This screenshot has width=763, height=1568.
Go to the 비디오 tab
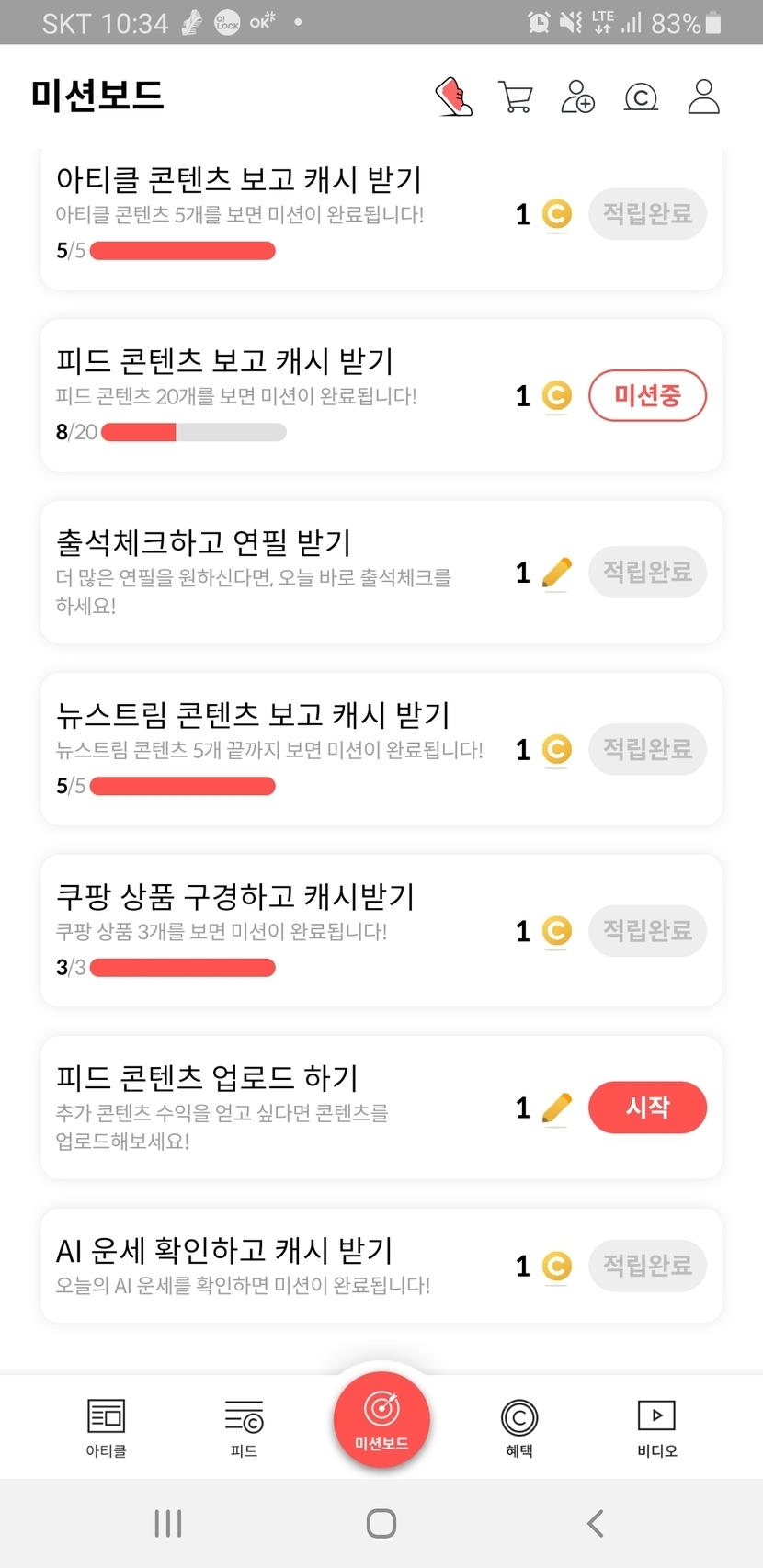656,1426
